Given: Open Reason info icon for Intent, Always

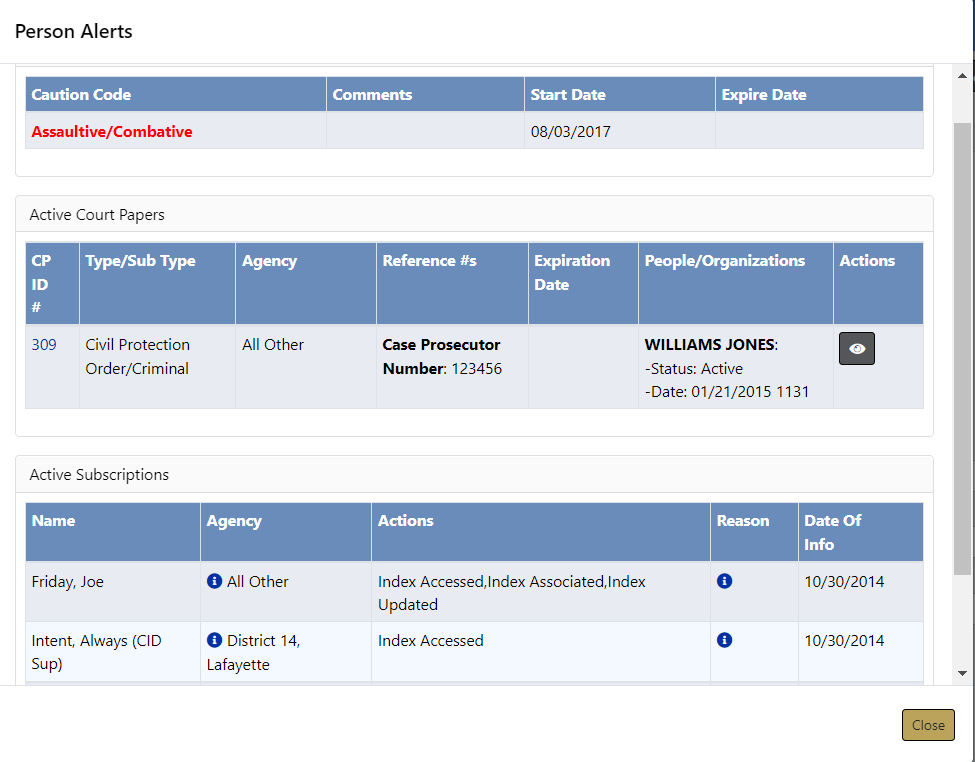Looking at the screenshot, I should (x=725, y=640).
